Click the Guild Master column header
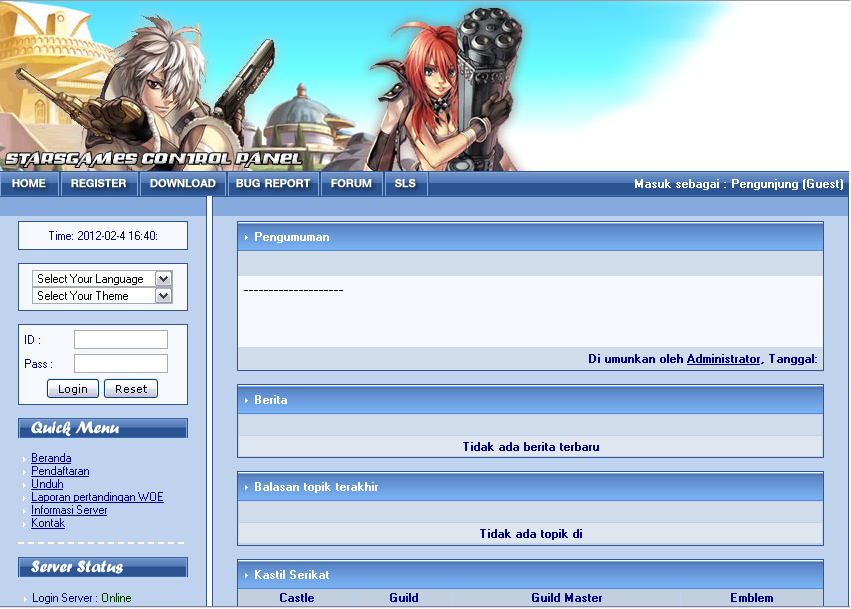Viewport: 851px width, 609px height. [x=567, y=598]
